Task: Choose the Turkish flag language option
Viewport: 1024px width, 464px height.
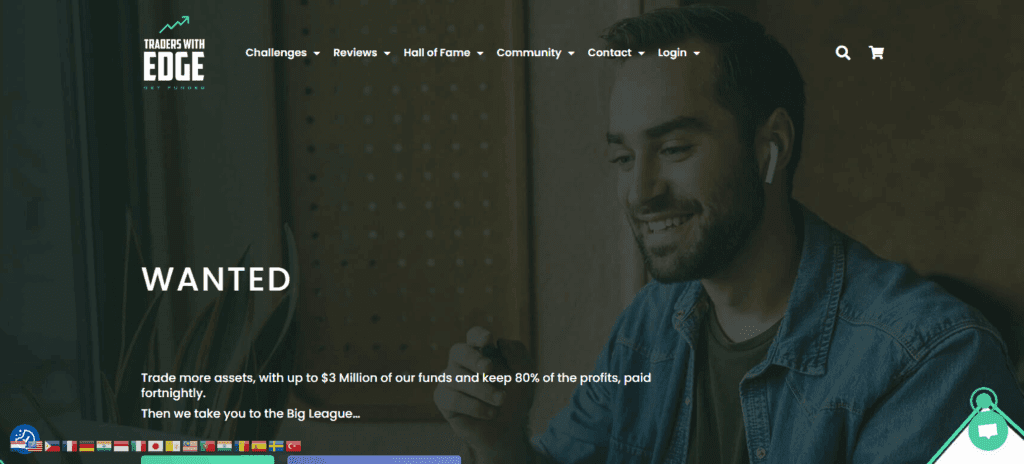Action: point(293,446)
